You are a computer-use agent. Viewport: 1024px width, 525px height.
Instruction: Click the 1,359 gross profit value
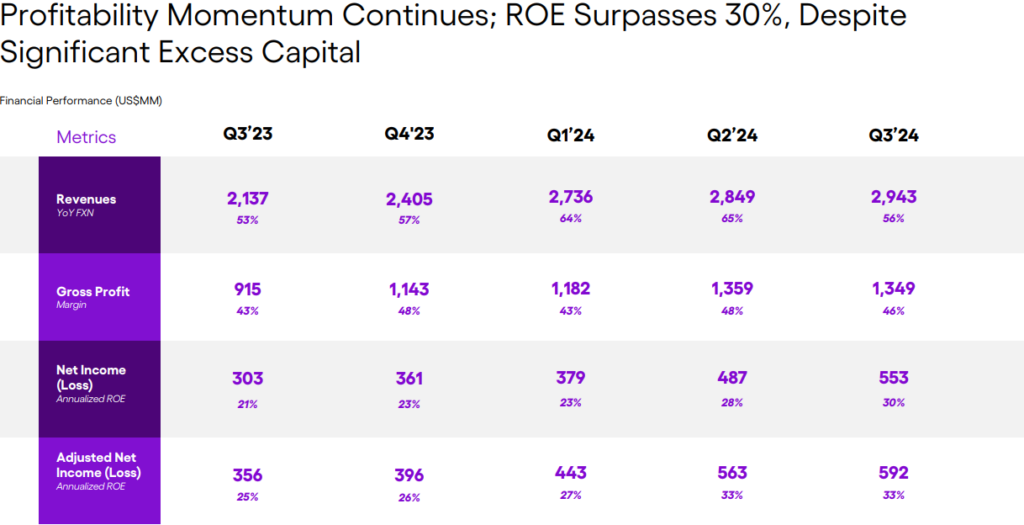click(x=732, y=289)
